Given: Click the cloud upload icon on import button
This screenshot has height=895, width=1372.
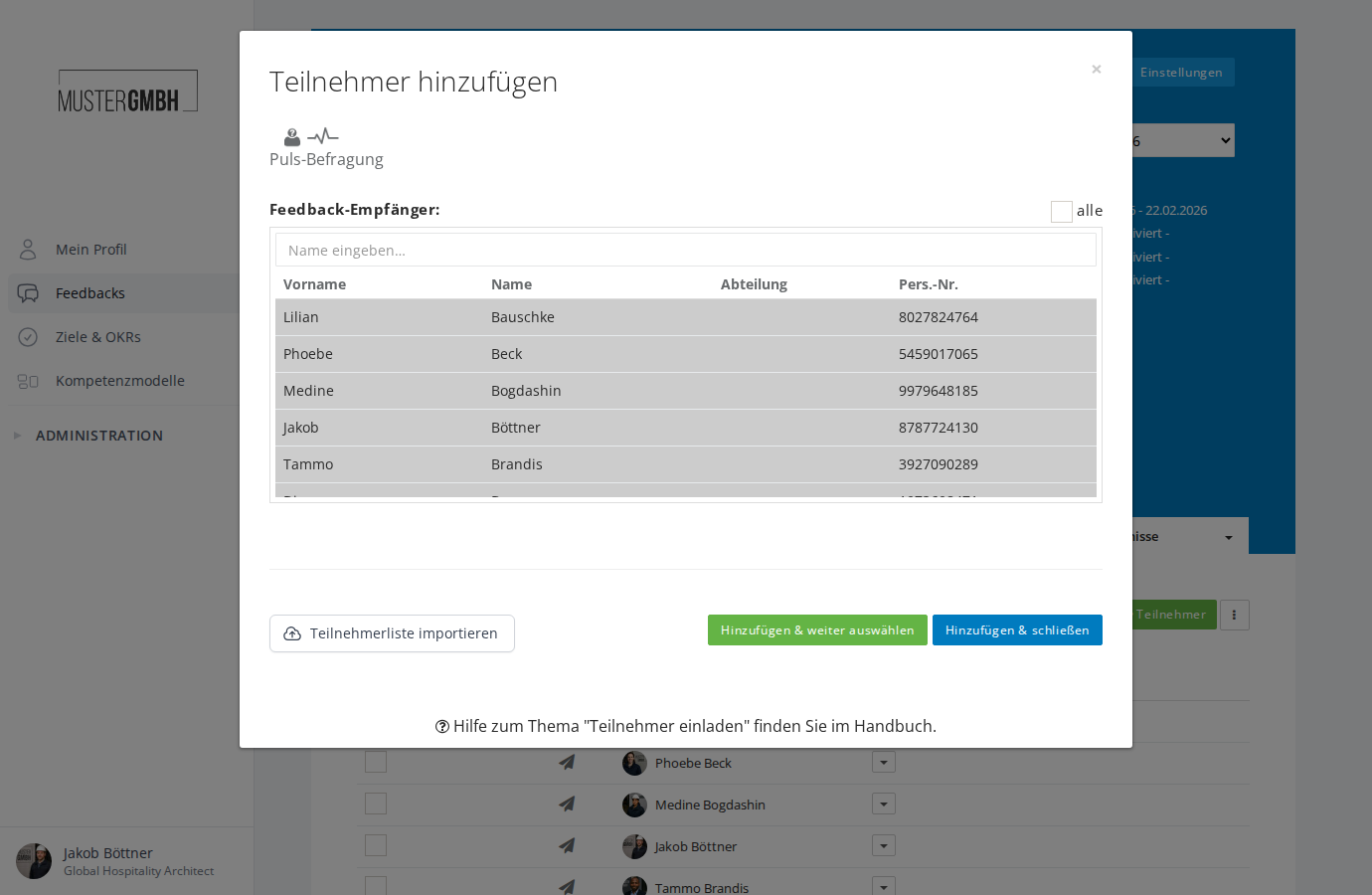Looking at the screenshot, I should 292,633.
